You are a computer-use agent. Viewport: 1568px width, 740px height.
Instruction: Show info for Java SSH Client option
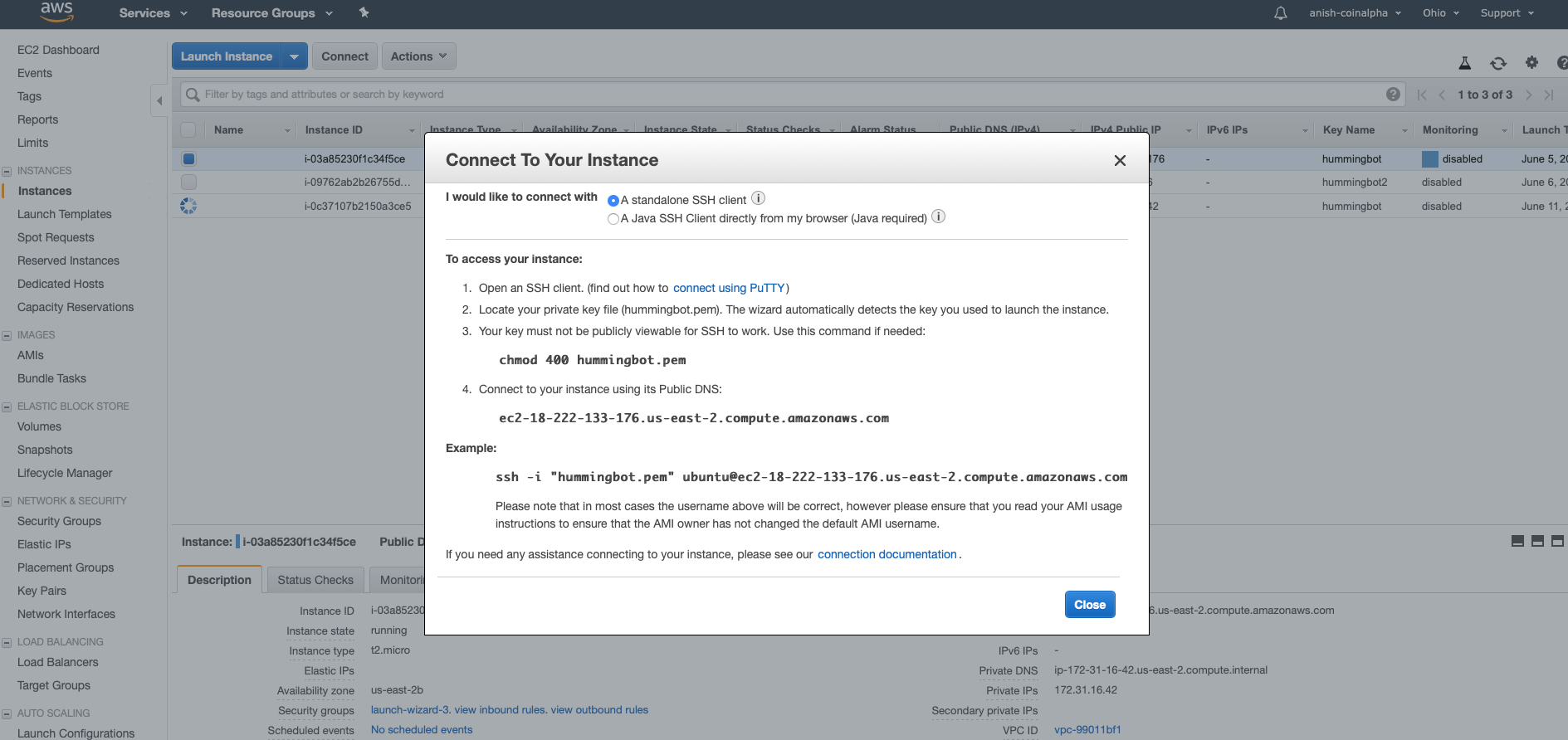(x=938, y=217)
